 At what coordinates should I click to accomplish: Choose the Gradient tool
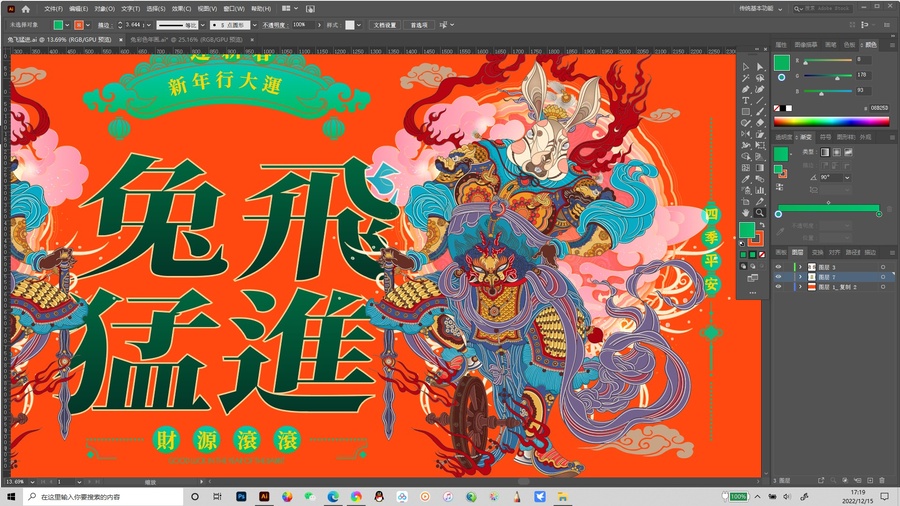pos(760,168)
